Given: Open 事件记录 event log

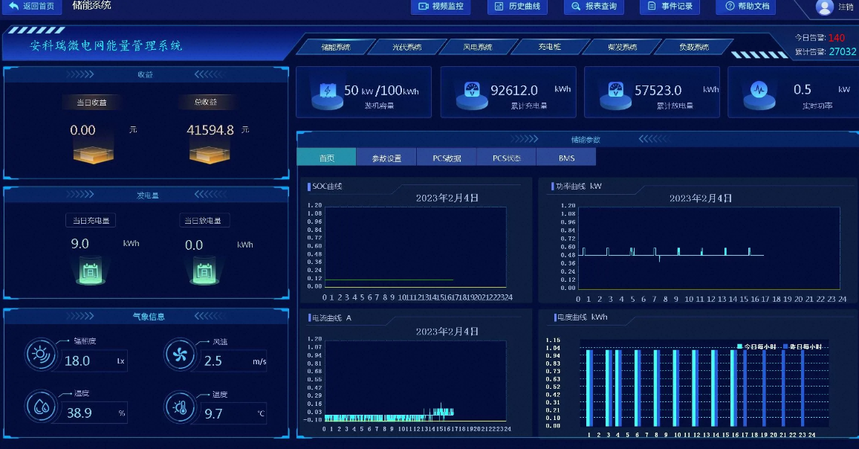Looking at the screenshot, I should [669, 7].
